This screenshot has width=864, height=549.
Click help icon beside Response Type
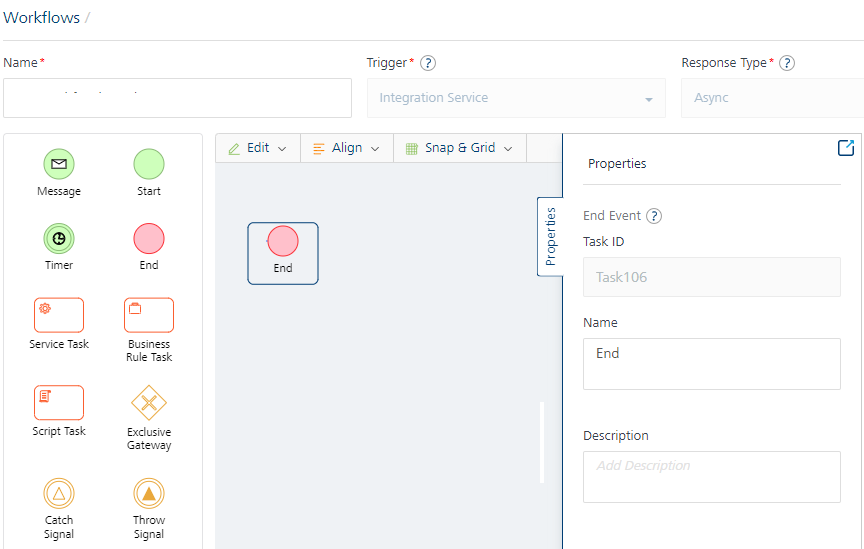pyautogui.click(x=787, y=63)
